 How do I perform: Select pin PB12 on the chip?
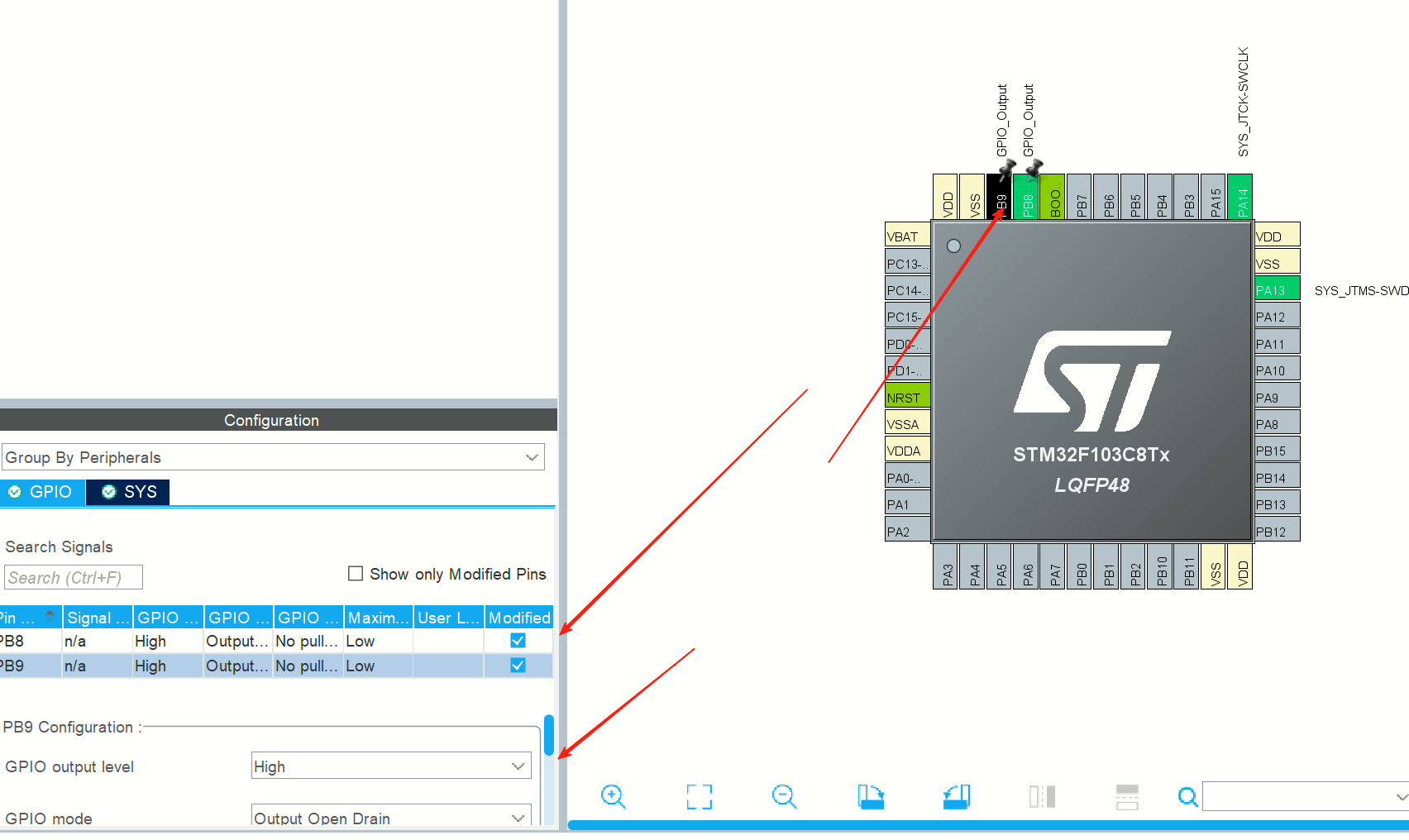(1278, 530)
